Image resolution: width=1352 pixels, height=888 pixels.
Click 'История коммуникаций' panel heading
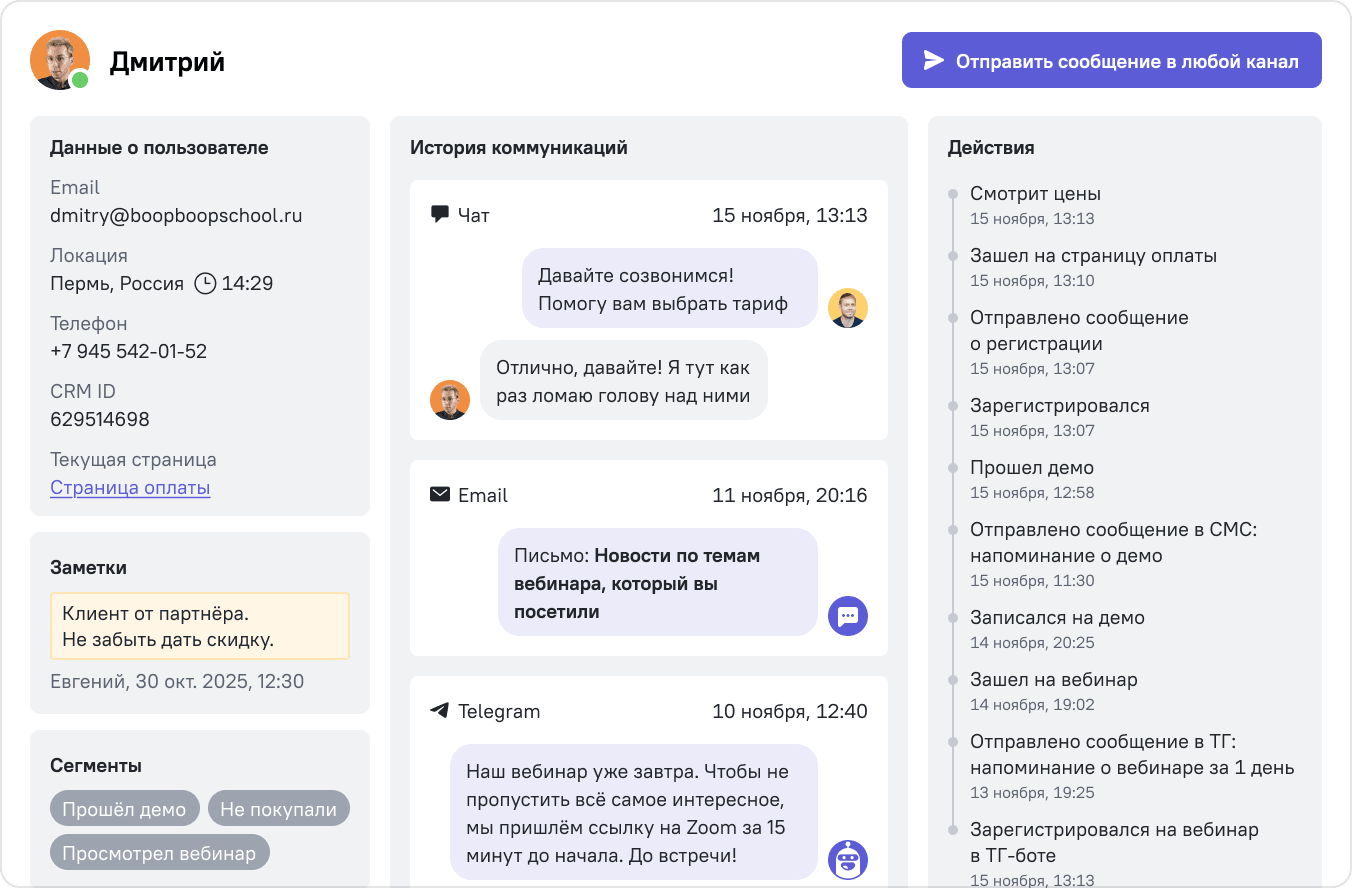click(x=519, y=148)
